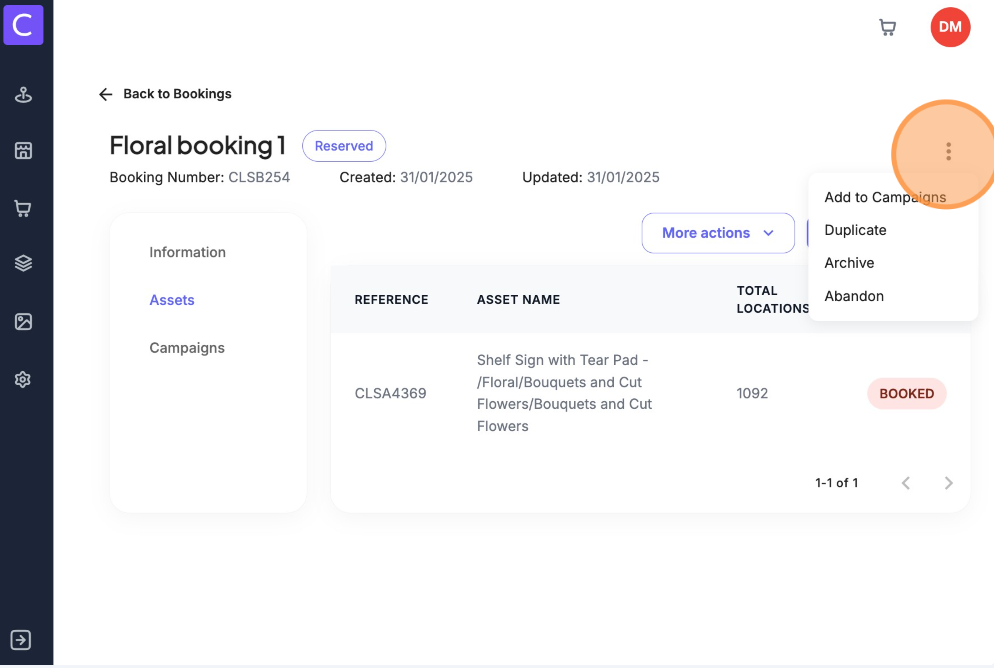Open the store sidebar icon
The height and width of the screenshot is (668, 994).
(x=23, y=151)
